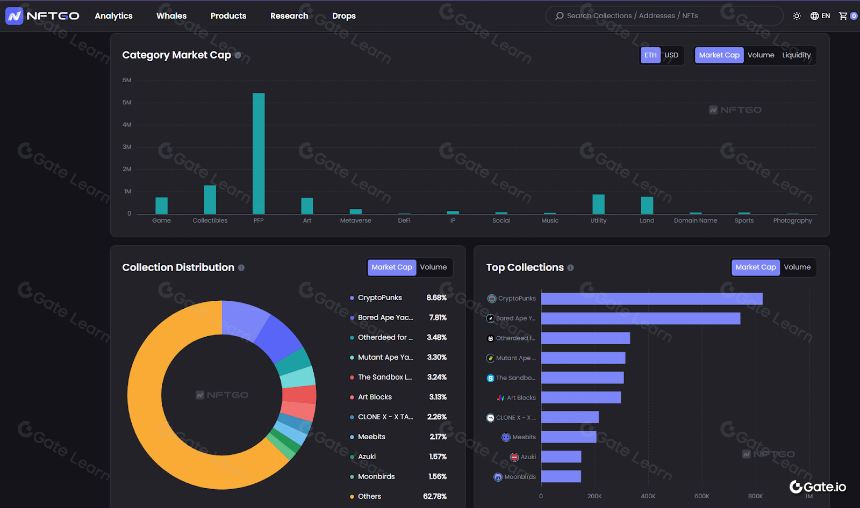Click Bored Ape icon in Top Collections
This screenshot has width=860, height=508.
(490, 318)
